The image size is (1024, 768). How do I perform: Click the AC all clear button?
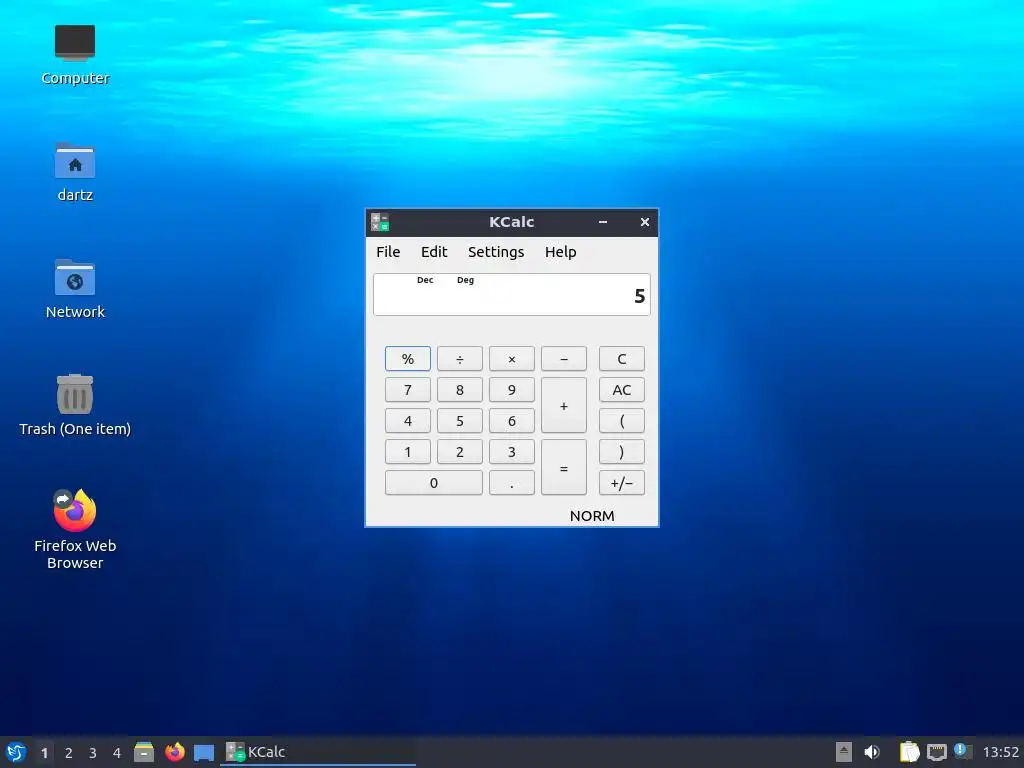coord(622,390)
